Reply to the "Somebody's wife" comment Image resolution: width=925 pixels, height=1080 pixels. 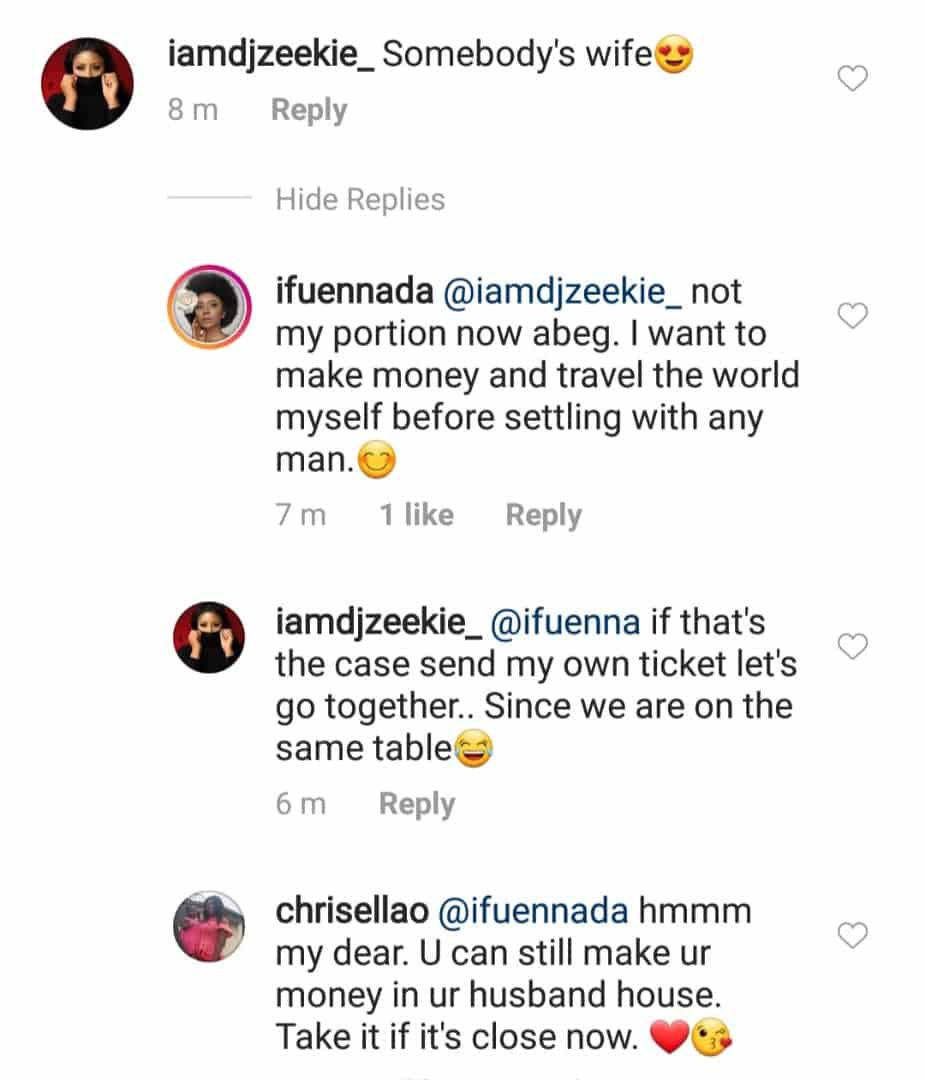pos(309,110)
